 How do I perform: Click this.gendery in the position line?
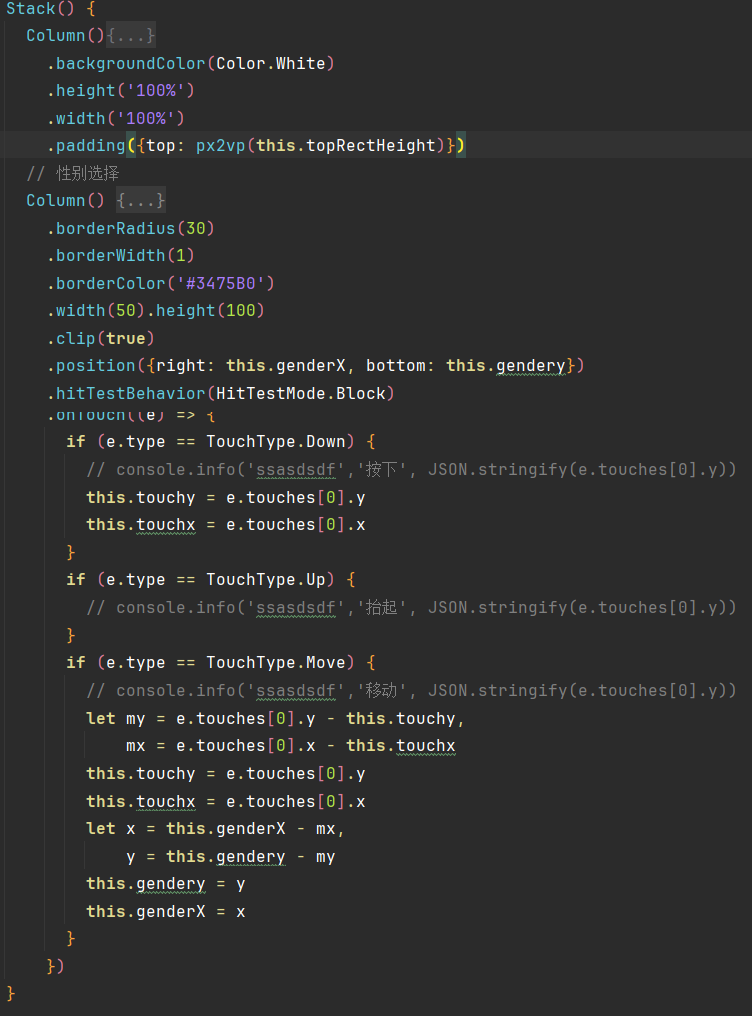[506, 366]
